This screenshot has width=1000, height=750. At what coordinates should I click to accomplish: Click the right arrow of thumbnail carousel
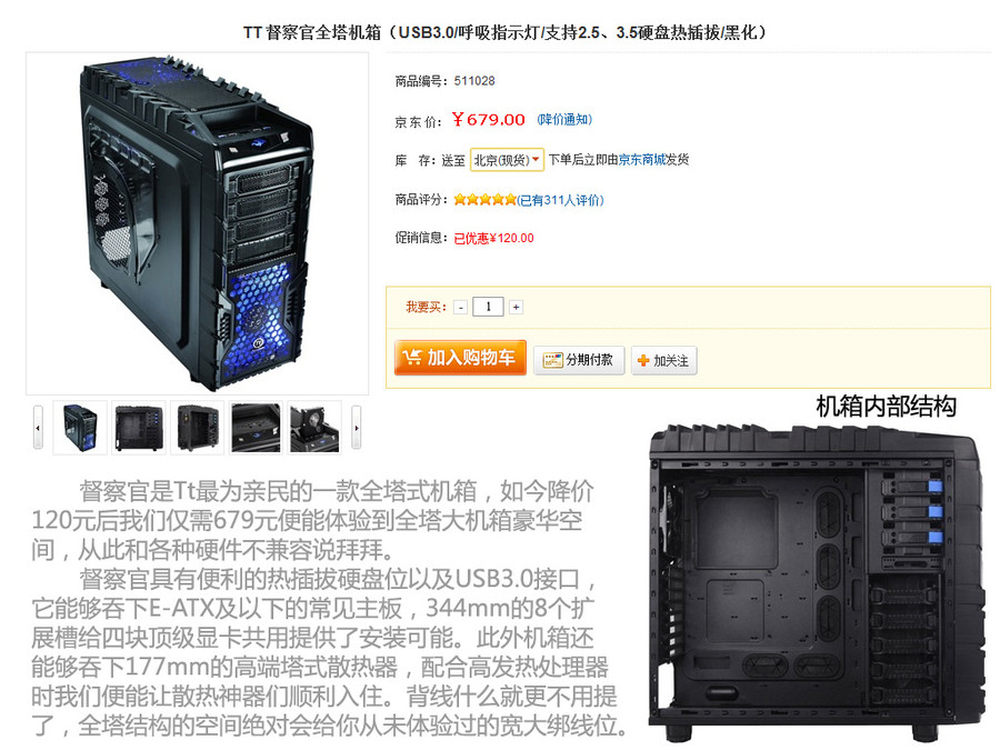(x=356, y=427)
